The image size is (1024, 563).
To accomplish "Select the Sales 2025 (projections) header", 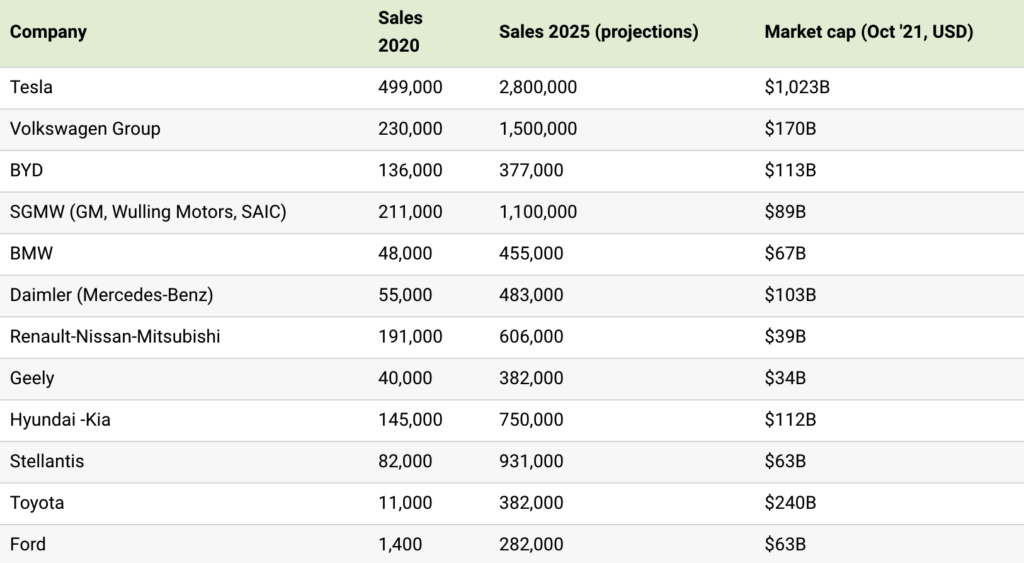I will [598, 32].
